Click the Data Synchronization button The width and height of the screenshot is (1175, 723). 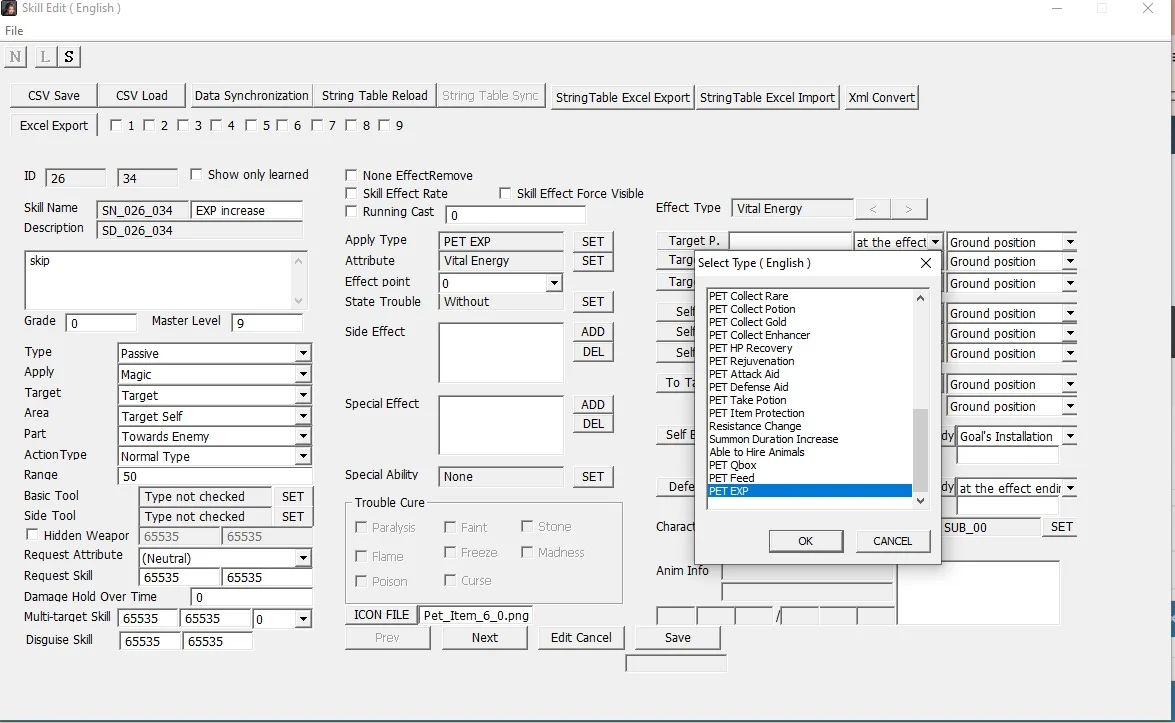tap(252, 96)
